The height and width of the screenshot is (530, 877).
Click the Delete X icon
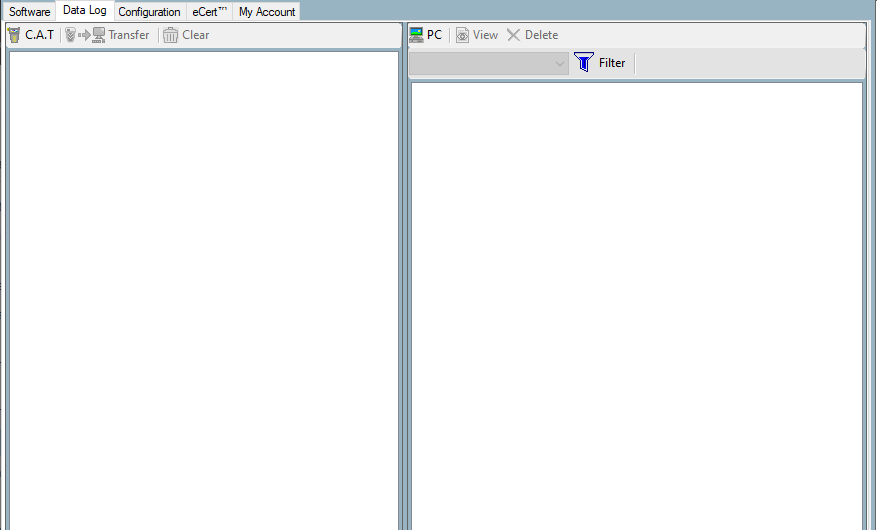[513, 35]
